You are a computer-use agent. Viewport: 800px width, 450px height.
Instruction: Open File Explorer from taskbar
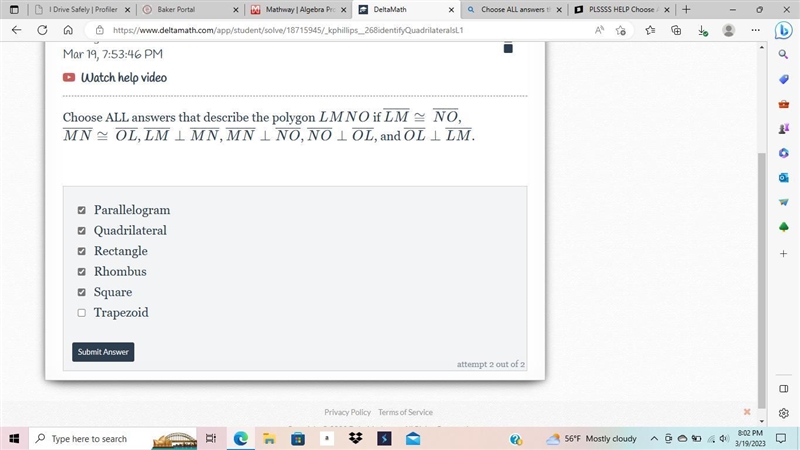pos(269,439)
